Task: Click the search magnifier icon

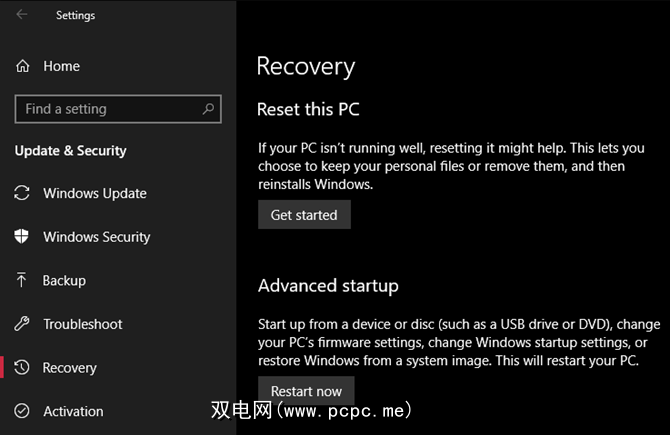Action: pyautogui.click(x=208, y=109)
